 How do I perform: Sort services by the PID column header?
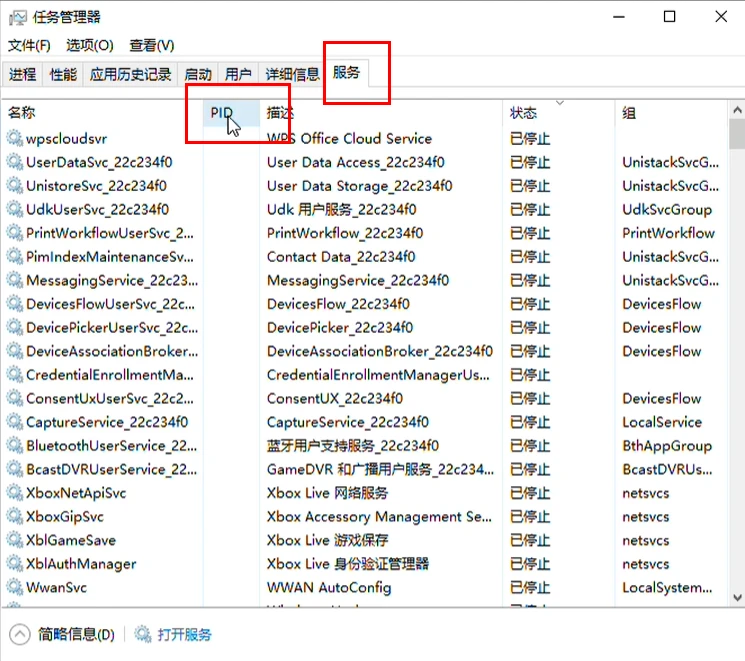pyautogui.click(x=231, y=113)
